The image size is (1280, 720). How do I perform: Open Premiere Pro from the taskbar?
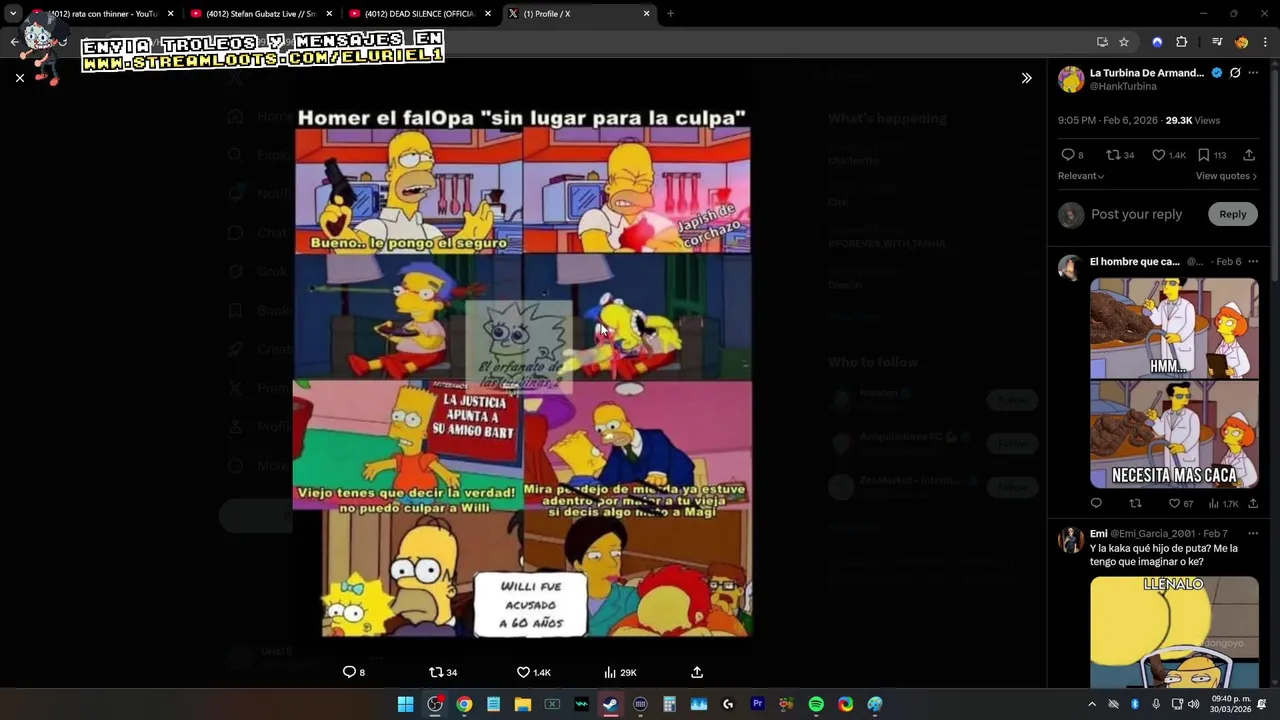tap(757, 704)
